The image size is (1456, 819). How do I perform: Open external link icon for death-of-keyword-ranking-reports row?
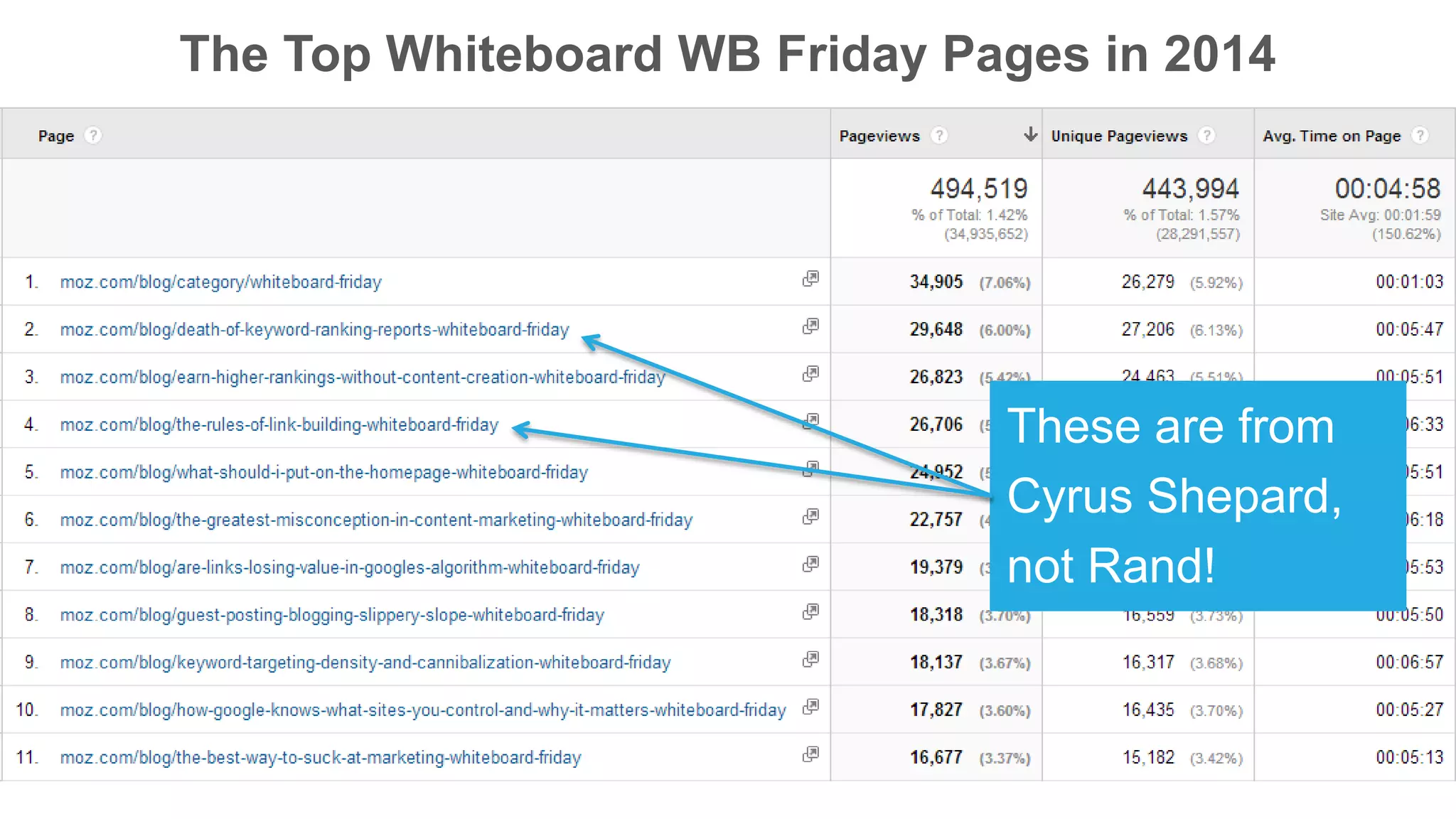pos(810,326)
